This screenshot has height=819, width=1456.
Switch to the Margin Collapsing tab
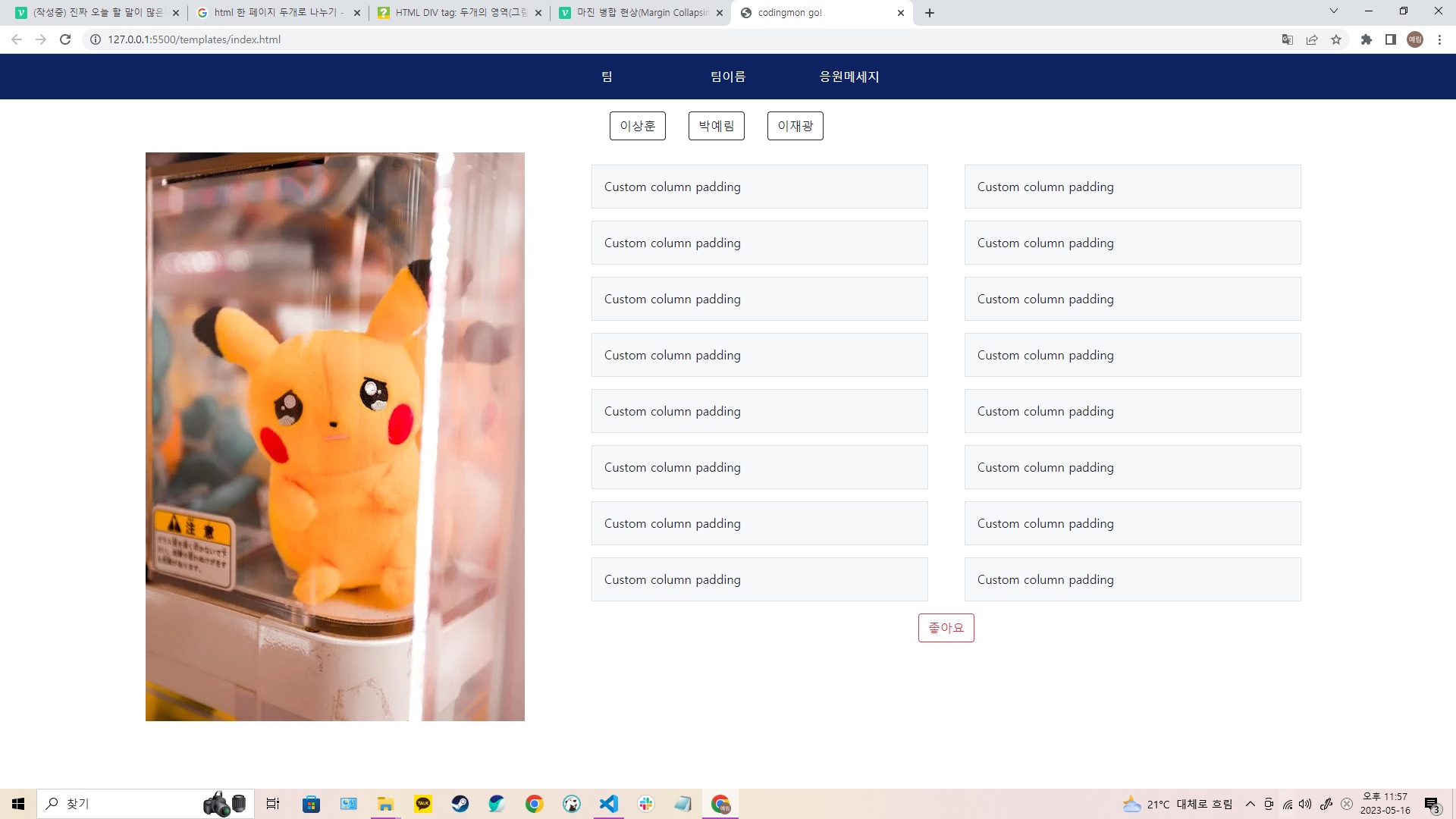(641, 13)
